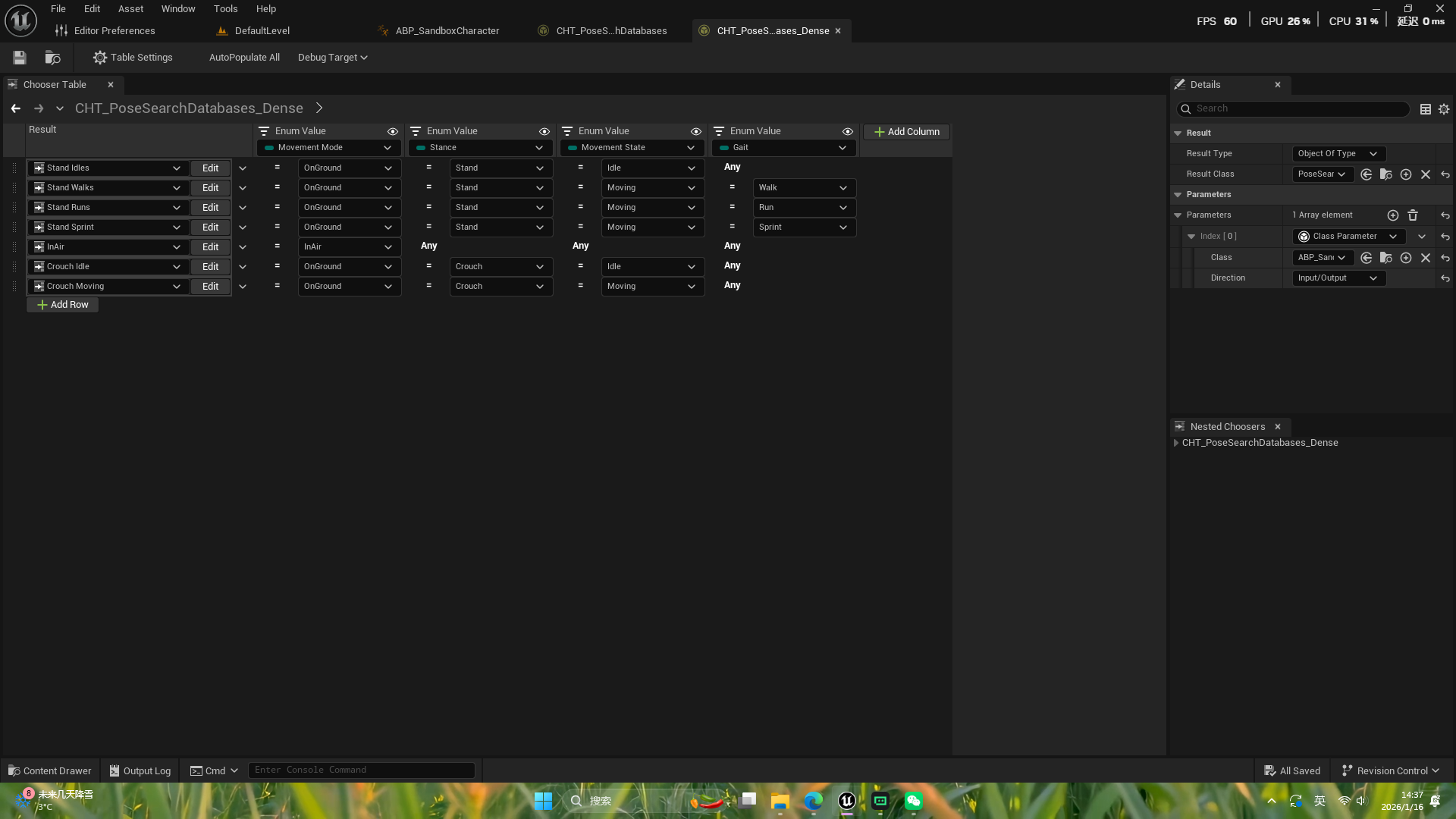Click the Save asset icon in the toolbar
Image resolution: width=1456 pixels, height=819 pixels.
(x=20, y=58)
